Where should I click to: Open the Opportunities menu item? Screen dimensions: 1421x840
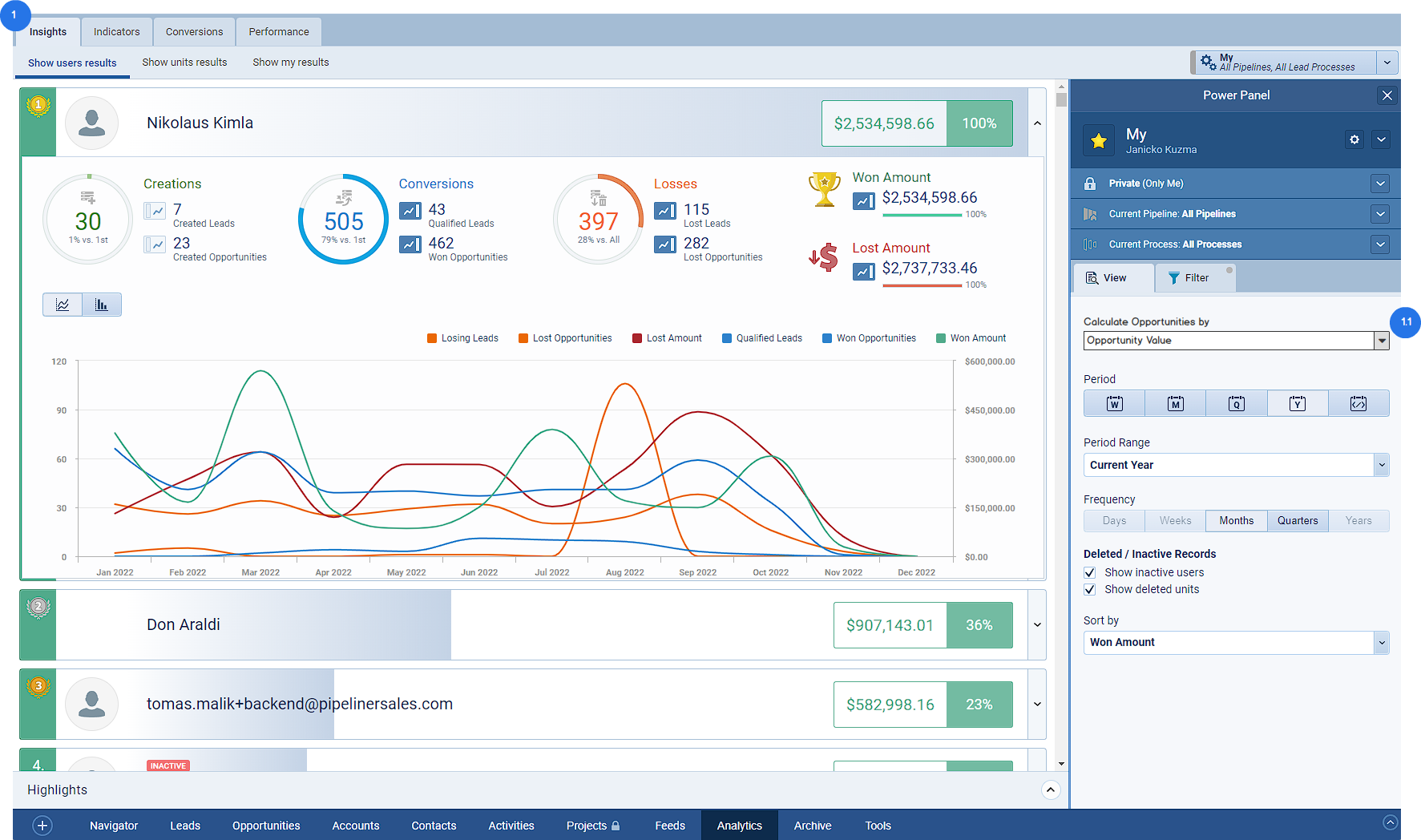266,826
